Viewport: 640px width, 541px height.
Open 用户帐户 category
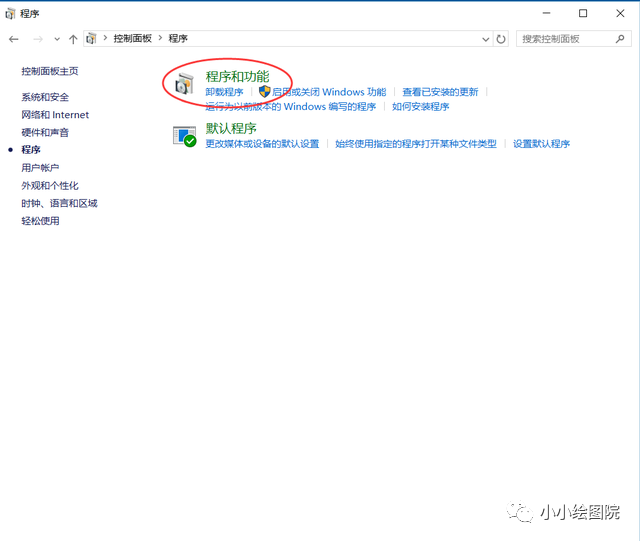40,167
